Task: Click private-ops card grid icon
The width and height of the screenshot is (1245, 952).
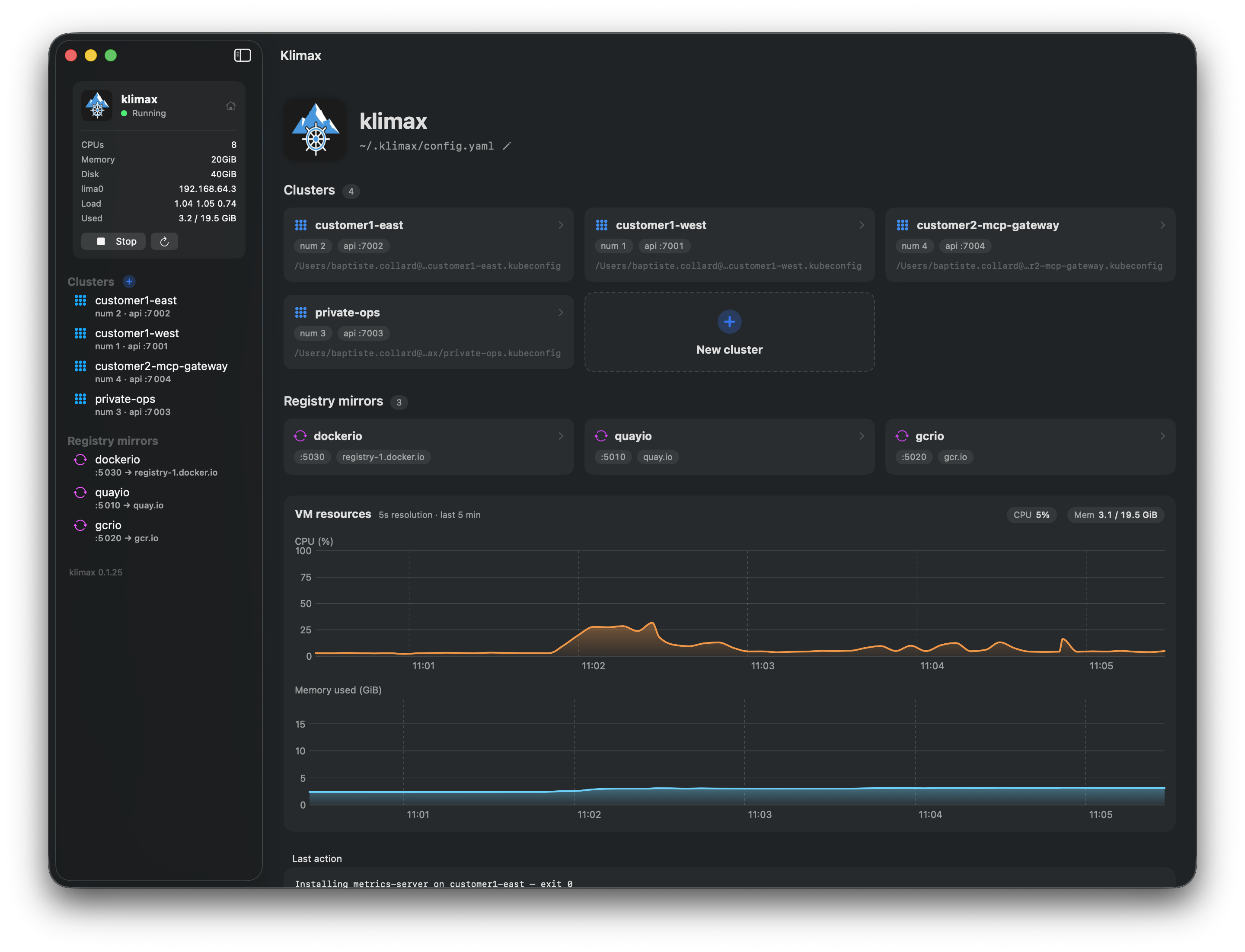Action: pos(301,312)
